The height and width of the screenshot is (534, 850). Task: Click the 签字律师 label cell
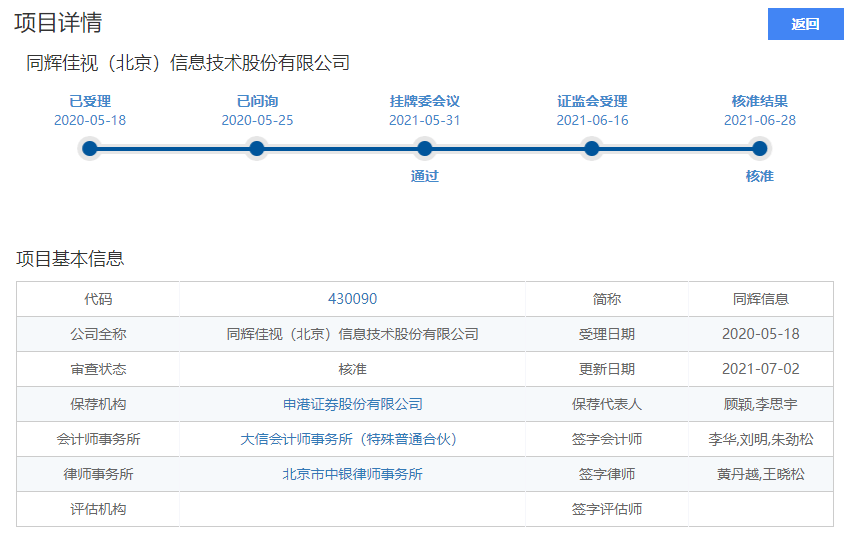point(607,474)
